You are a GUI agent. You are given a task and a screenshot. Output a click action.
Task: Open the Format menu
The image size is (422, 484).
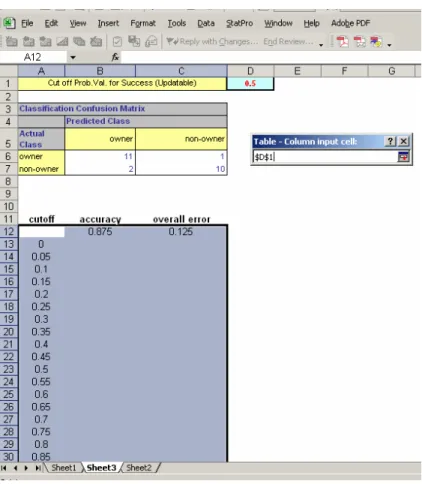click(x=143, y=23)
